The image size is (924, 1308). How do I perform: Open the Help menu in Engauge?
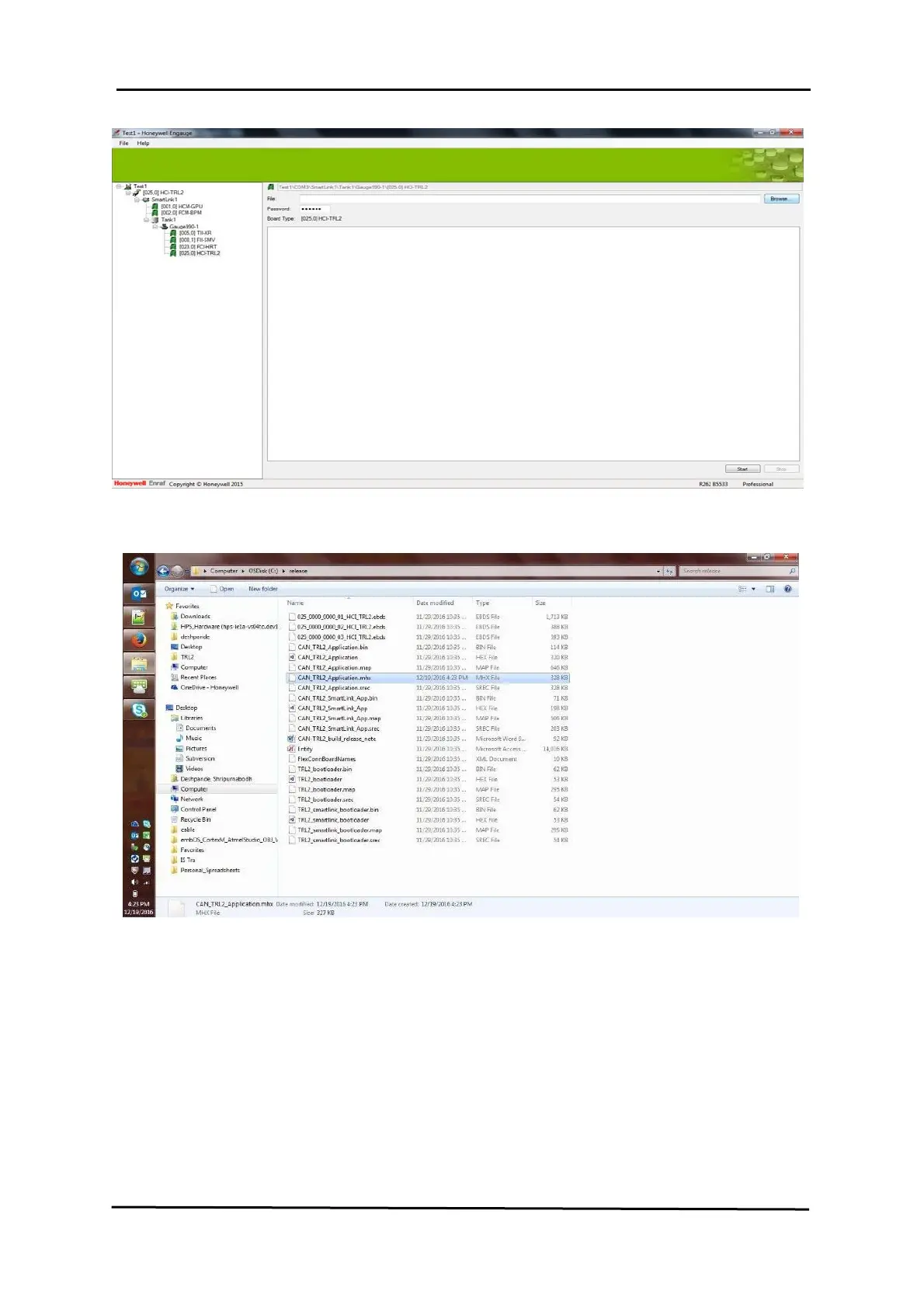click(143, 143)
